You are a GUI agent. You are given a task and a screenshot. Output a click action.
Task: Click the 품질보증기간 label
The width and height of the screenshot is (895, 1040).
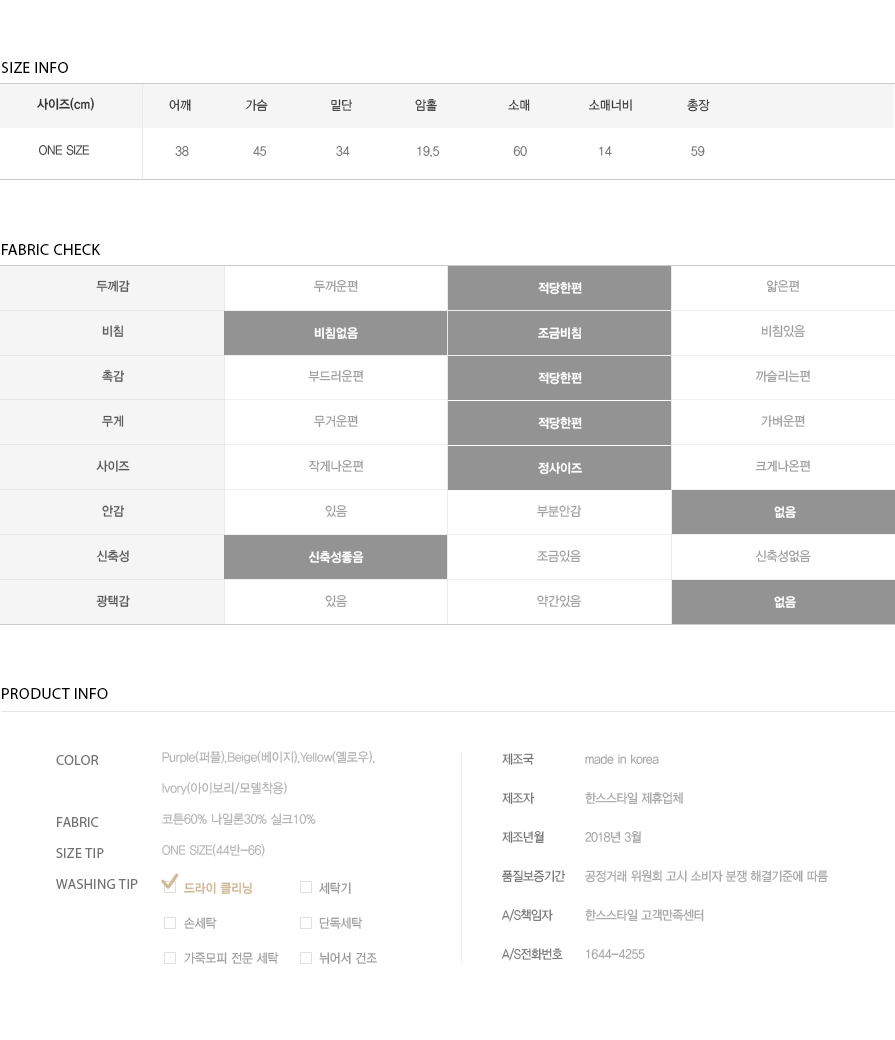point(533,876)
